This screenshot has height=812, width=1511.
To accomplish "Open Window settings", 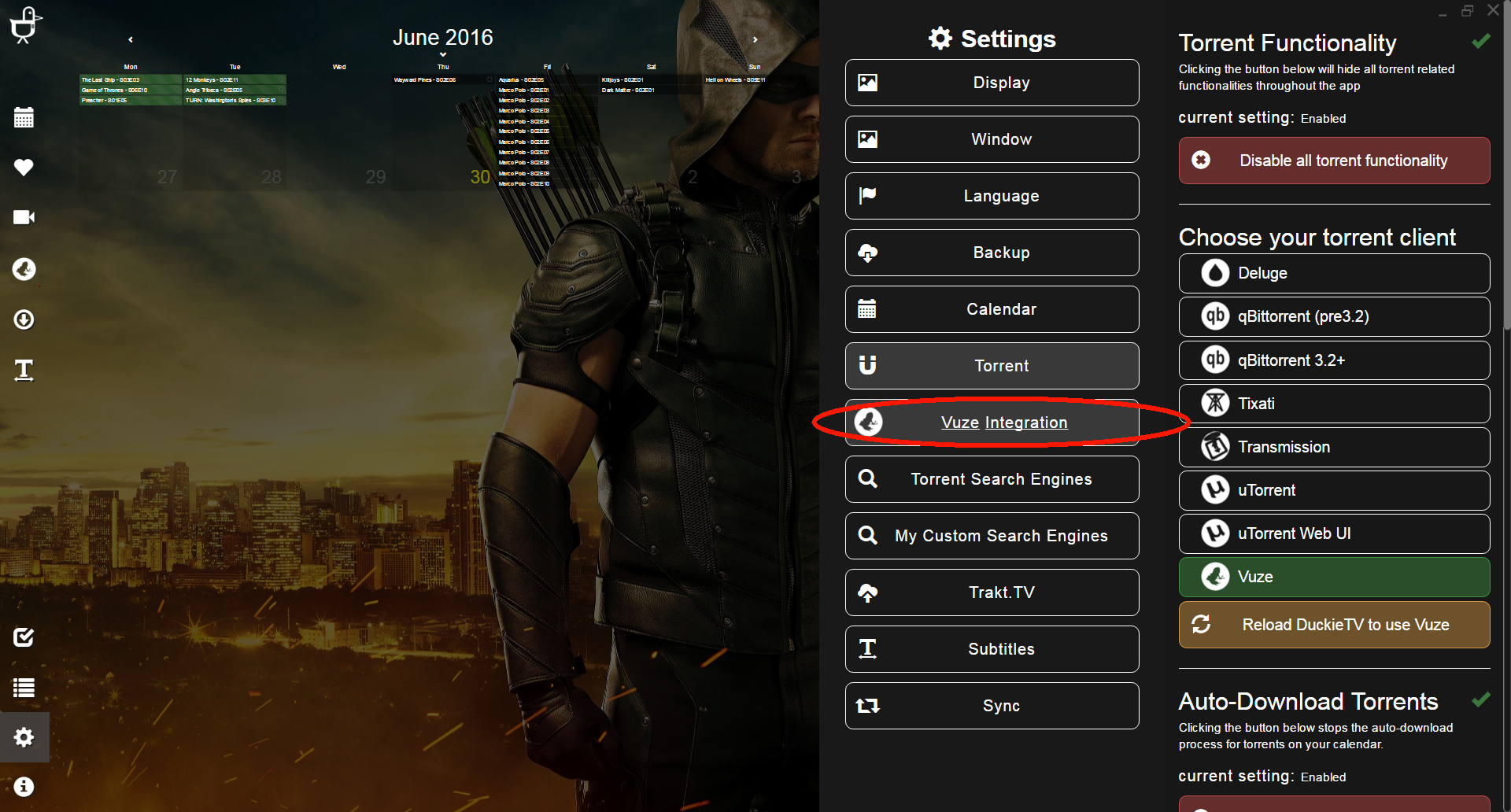I will 992,139.
